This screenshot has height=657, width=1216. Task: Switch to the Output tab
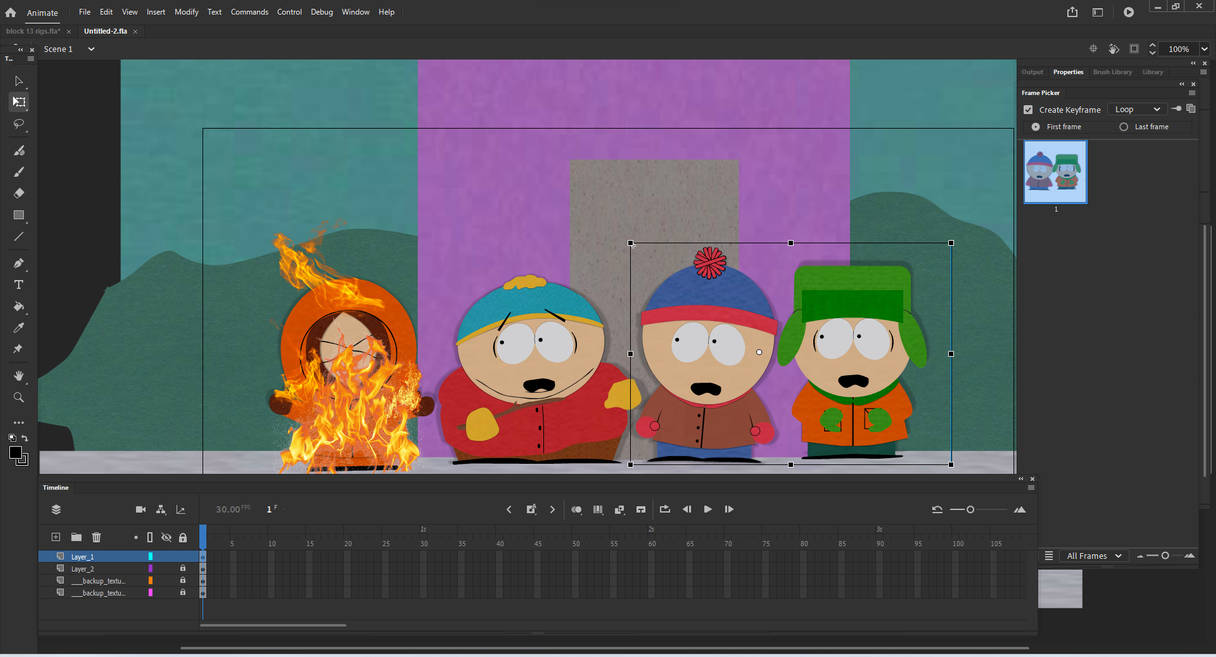(1032, 72)
